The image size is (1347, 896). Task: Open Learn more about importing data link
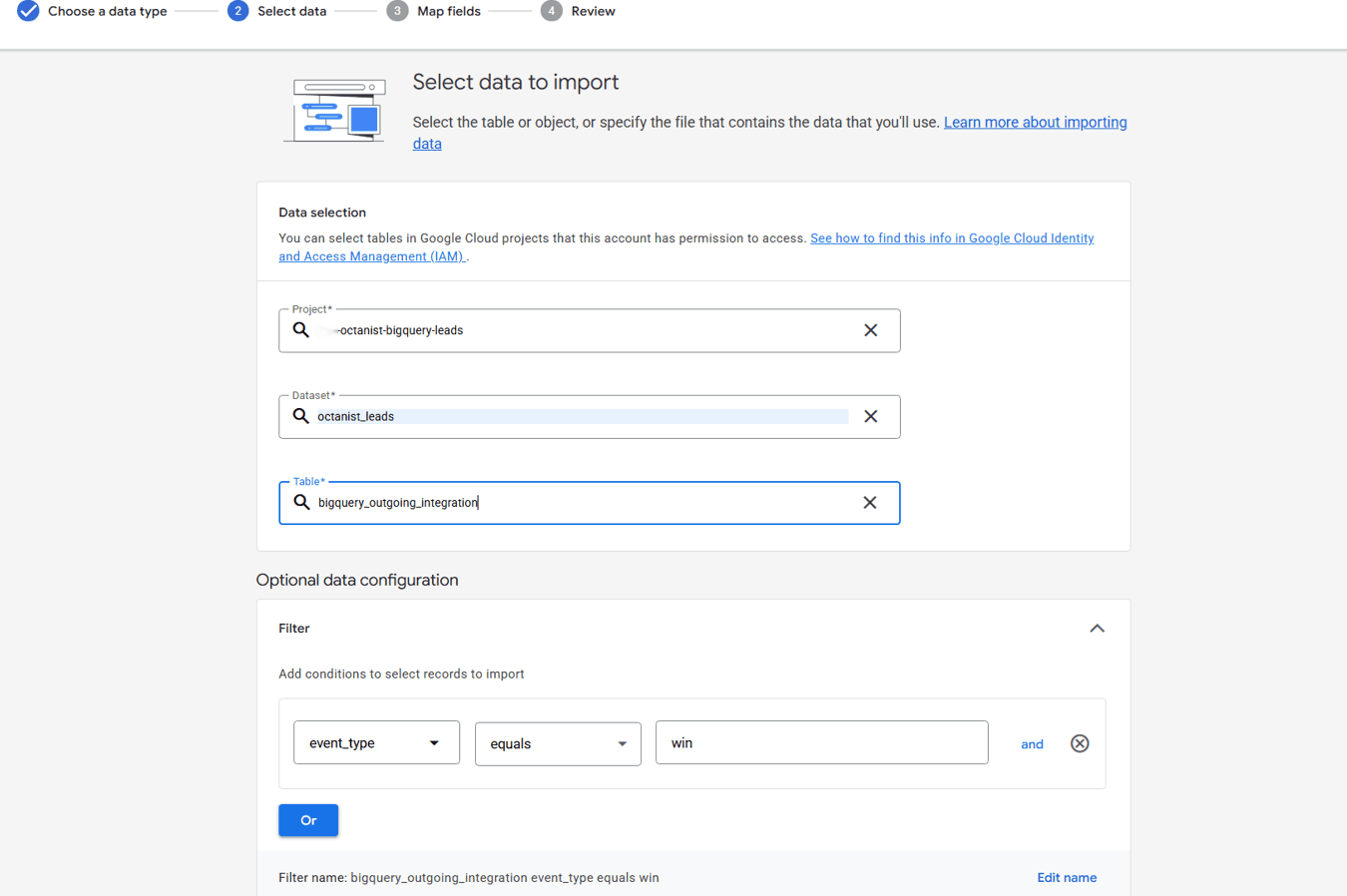point(1035,123)
